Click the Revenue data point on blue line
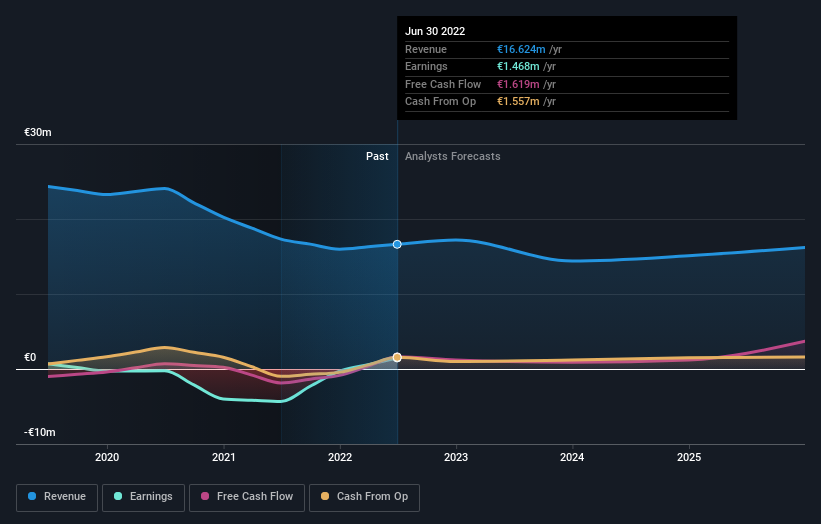Image resolution: width=821 pixels, height=524 pixels. coord(397,244)
